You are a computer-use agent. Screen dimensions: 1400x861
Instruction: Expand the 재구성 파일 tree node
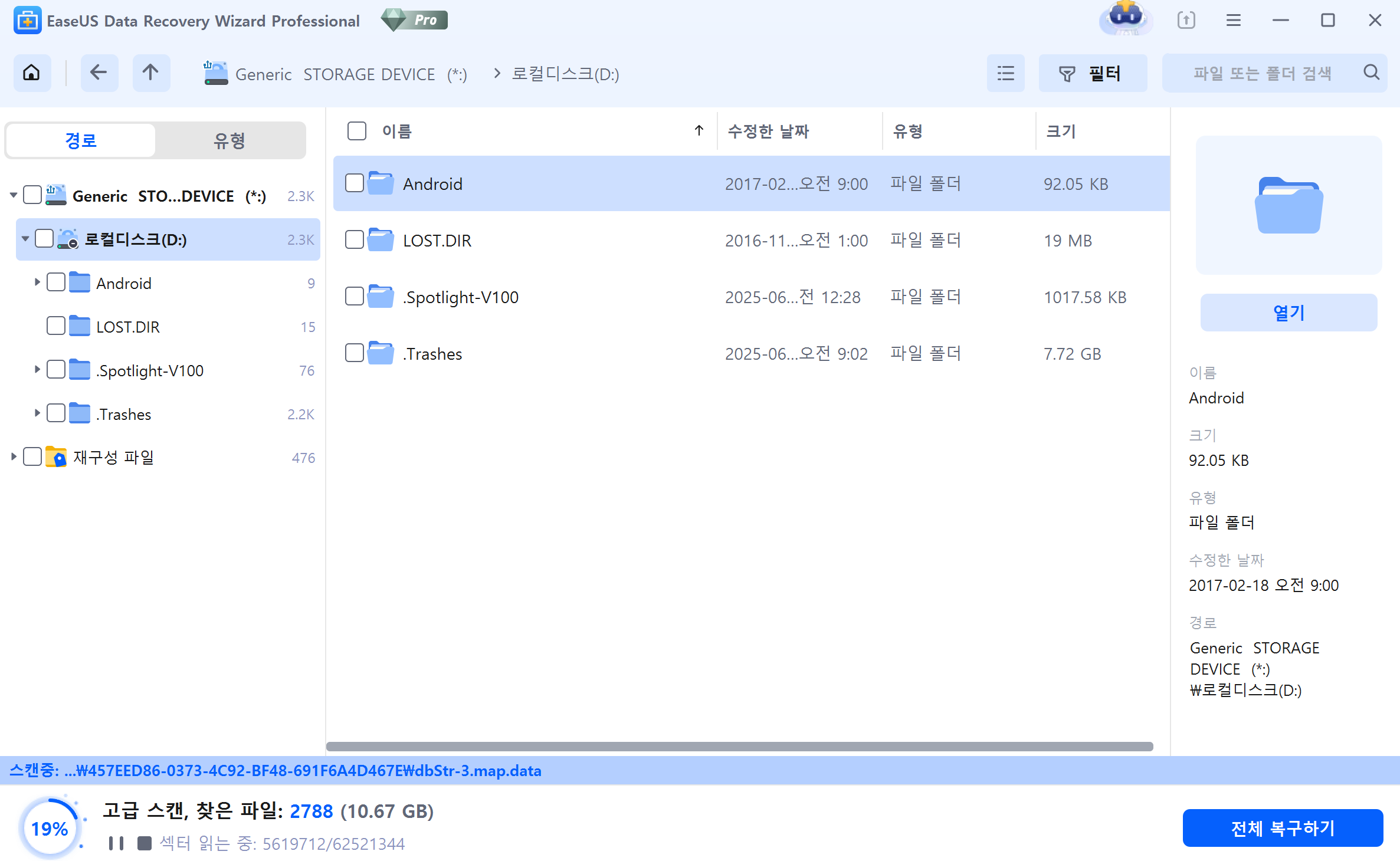pyautogui.click(x=14, y=457)
